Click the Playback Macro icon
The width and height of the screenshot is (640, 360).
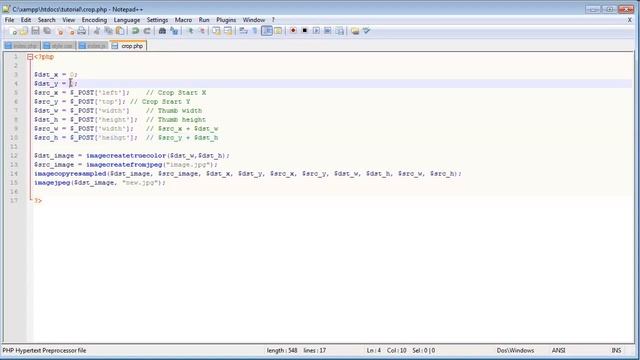(x=316, y=31)
